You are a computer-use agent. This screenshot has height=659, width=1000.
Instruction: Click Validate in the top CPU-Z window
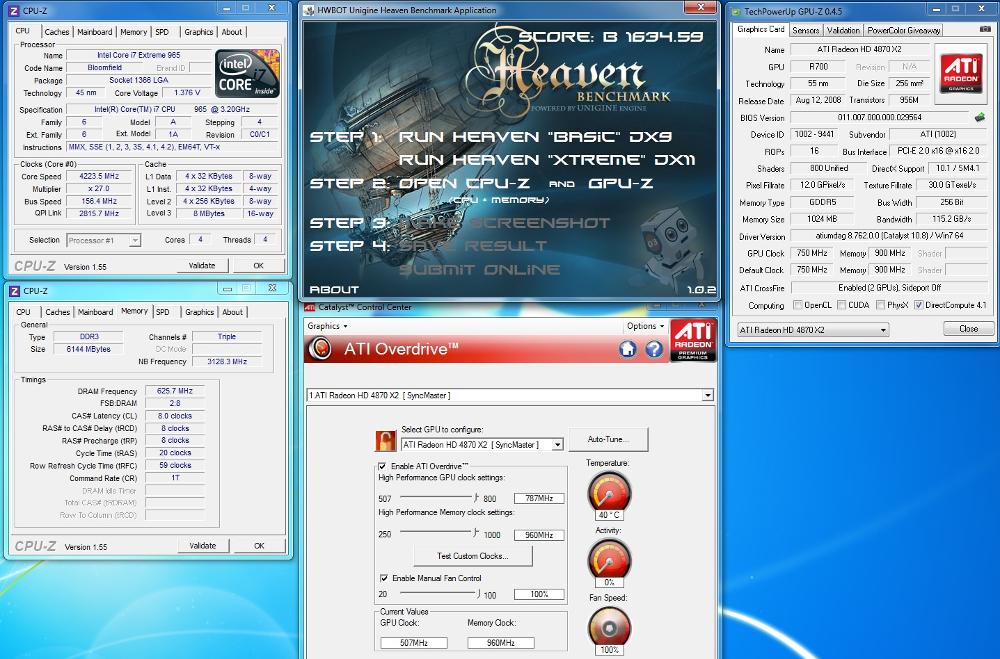[x=202, y=265]
